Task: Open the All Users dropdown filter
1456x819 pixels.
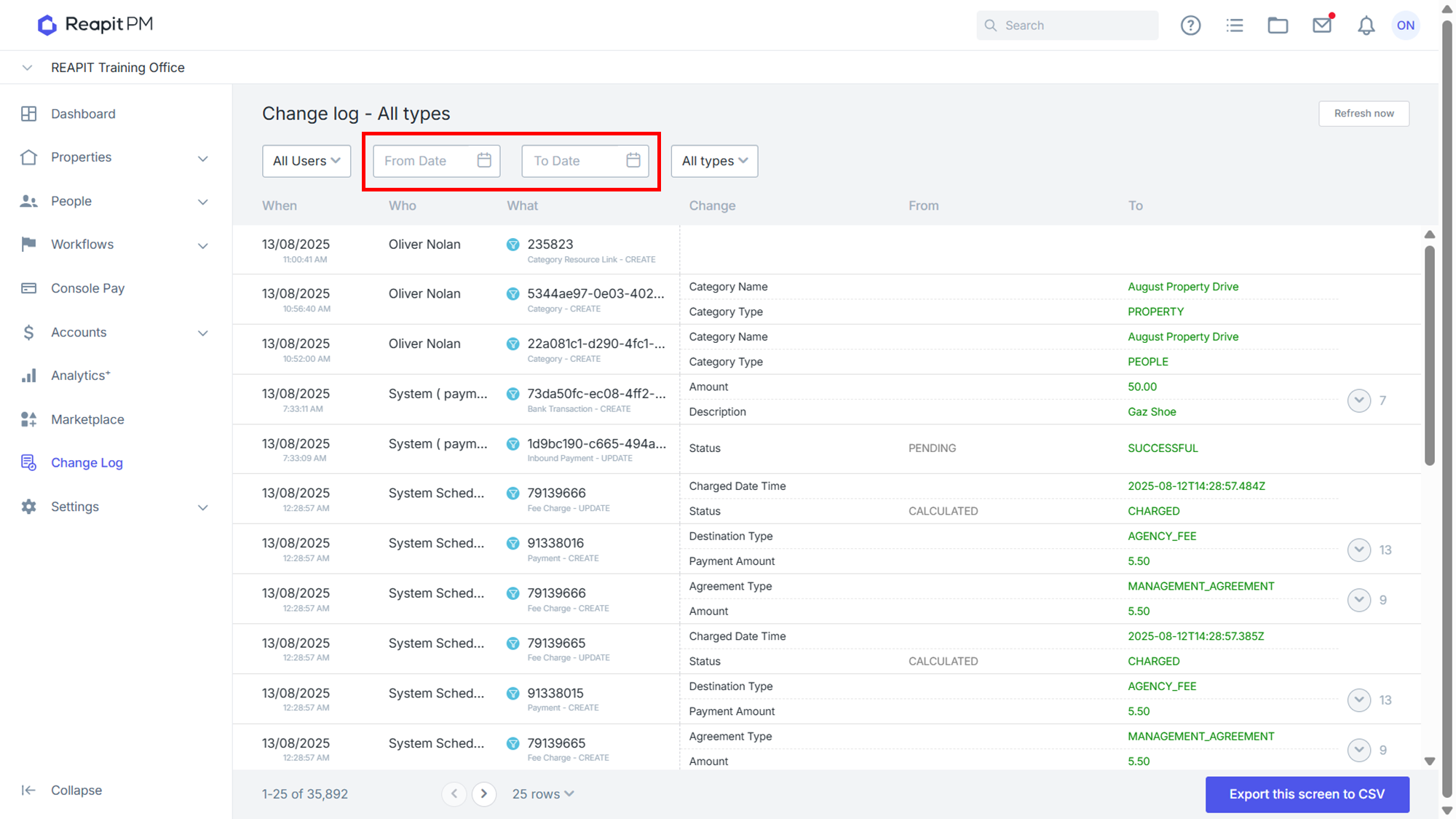Action: pyautogui.click(x=306, y=161)
